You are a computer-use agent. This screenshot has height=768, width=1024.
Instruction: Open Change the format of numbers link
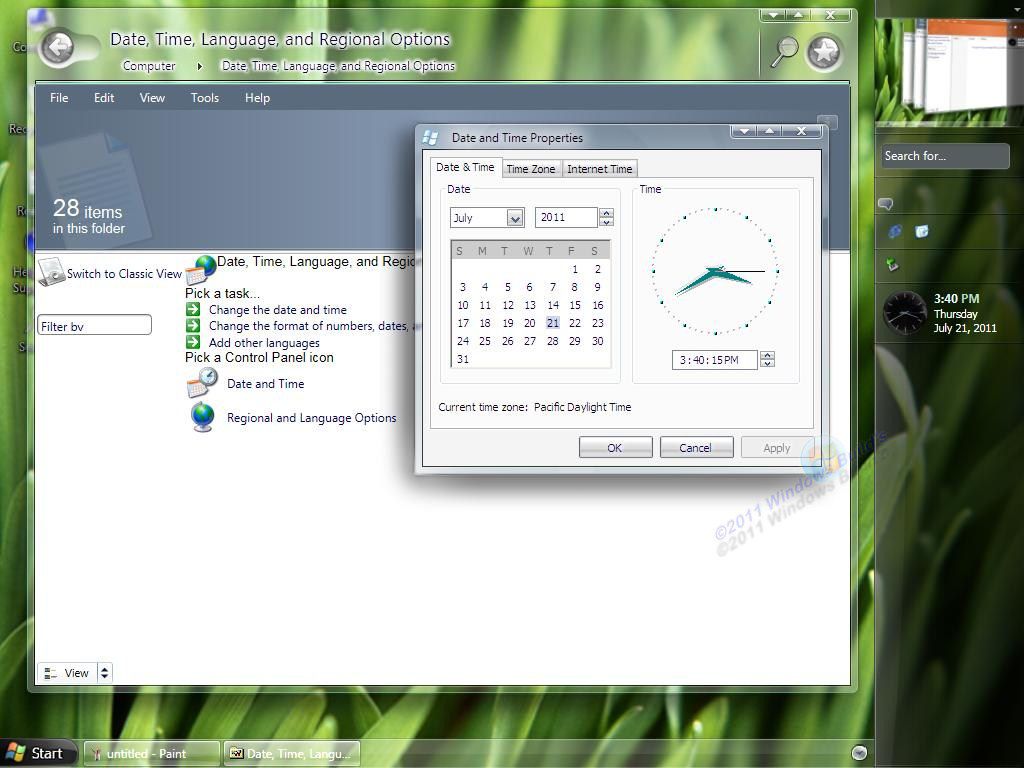311,326
